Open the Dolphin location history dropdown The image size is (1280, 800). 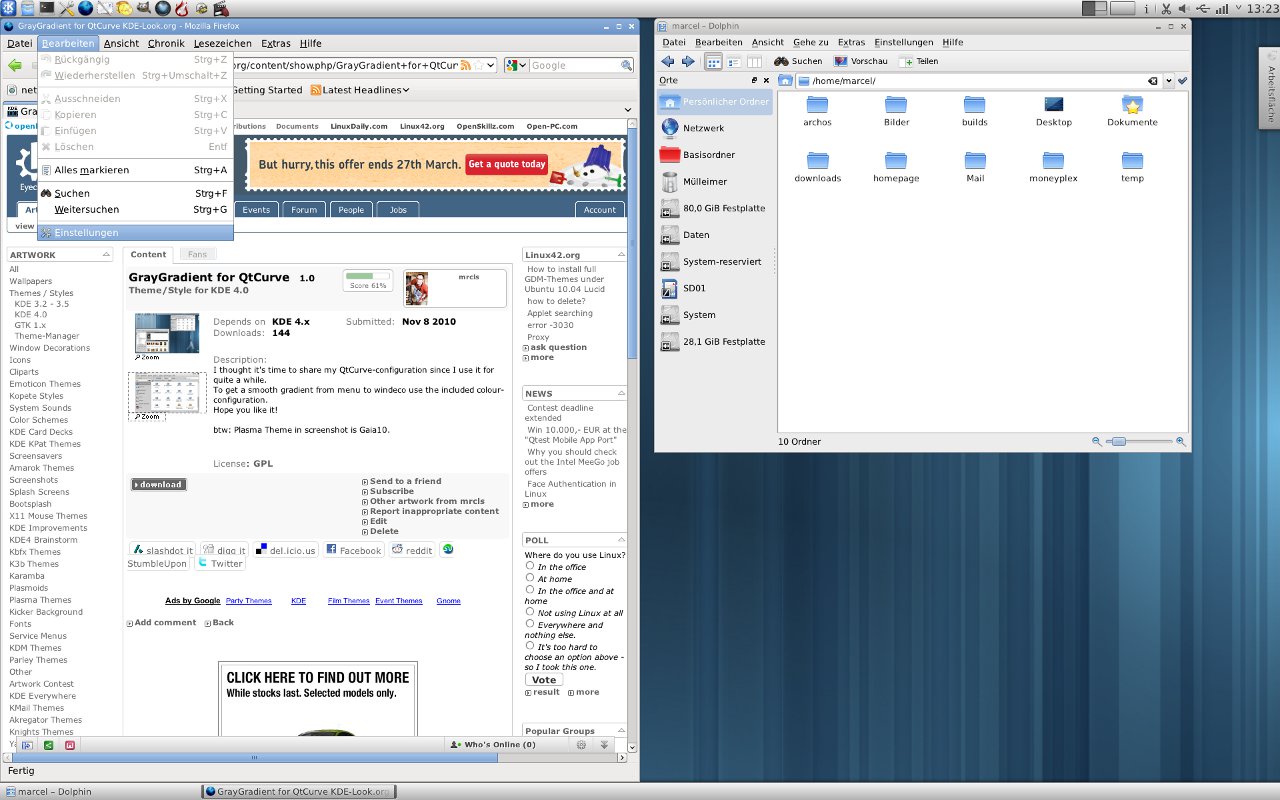[1168, 81]
